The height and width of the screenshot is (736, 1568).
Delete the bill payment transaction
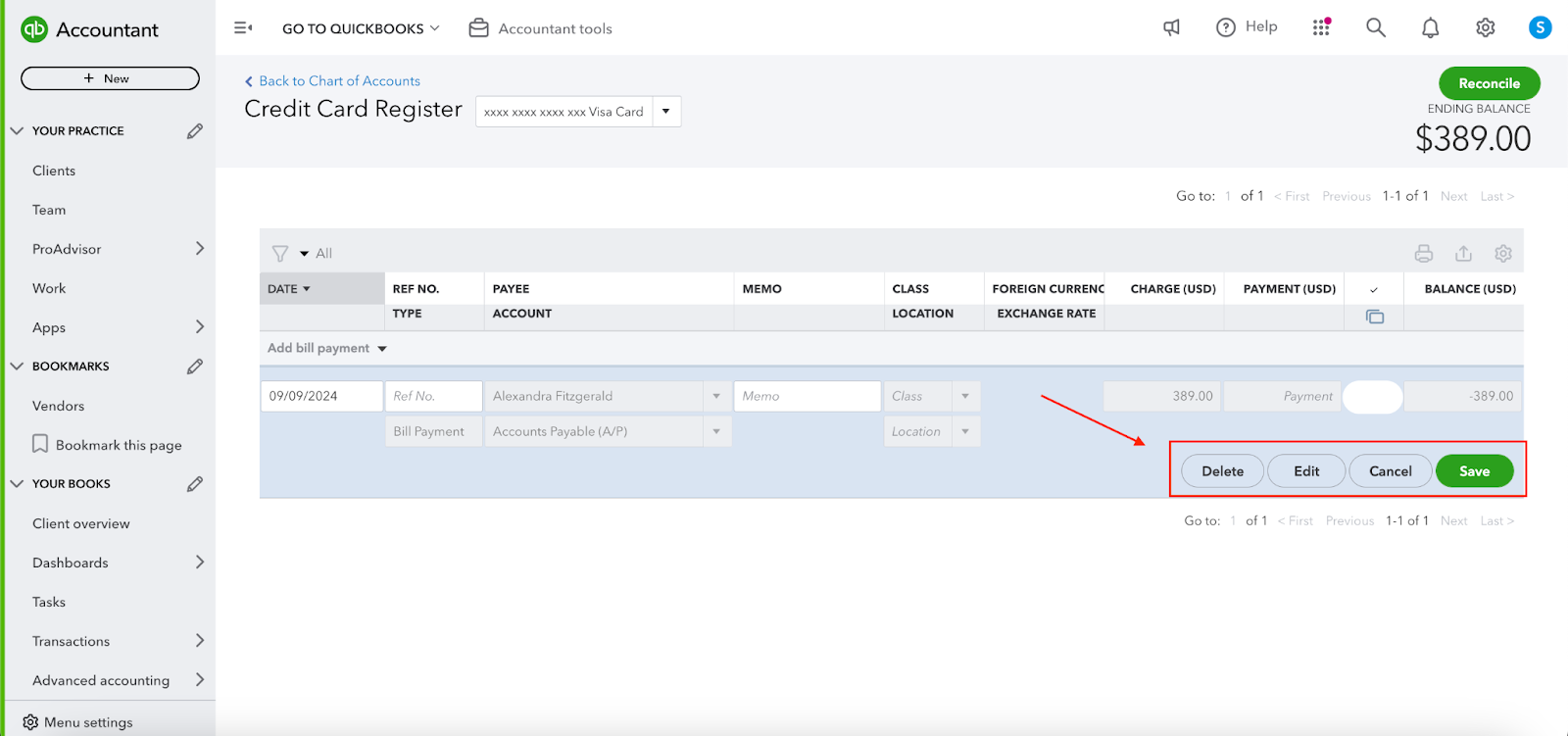click(x=1222, y=471)
